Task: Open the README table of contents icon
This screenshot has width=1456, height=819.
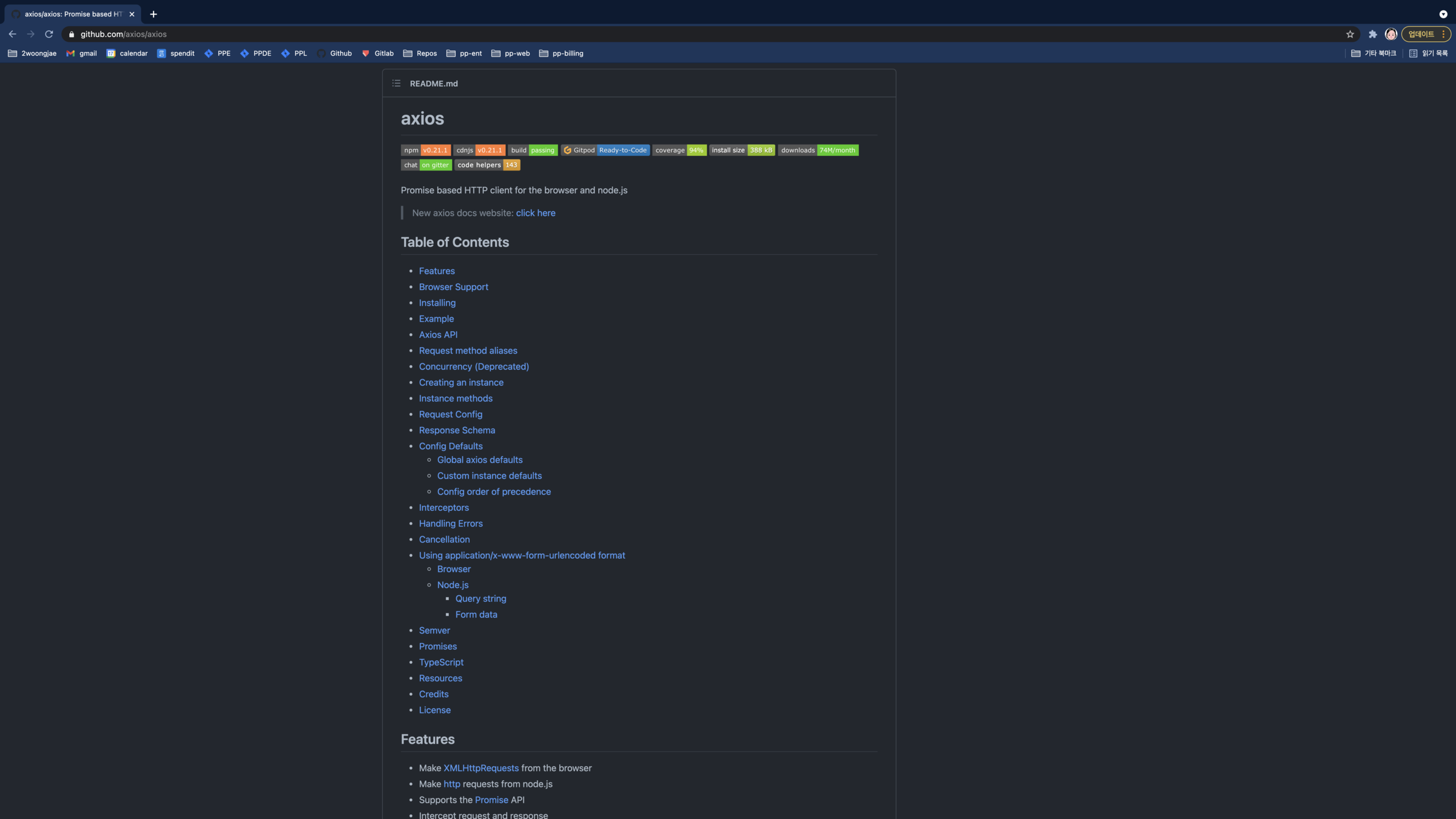Action: (x=396, y=84)
